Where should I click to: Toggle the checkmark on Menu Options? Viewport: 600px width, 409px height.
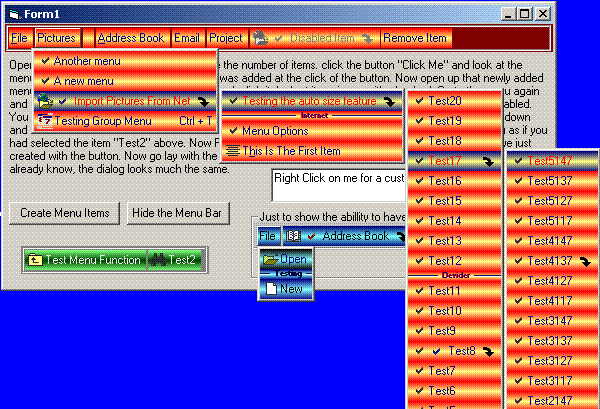[x=233, y=130]
